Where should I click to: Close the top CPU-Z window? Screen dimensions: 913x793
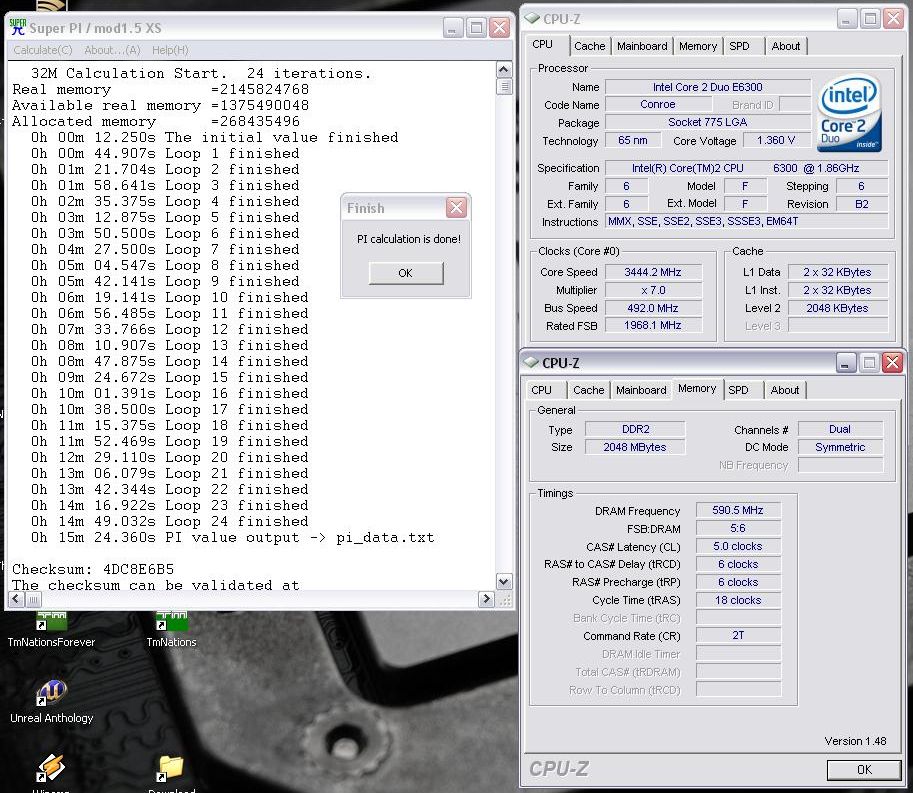pos(893,19)
